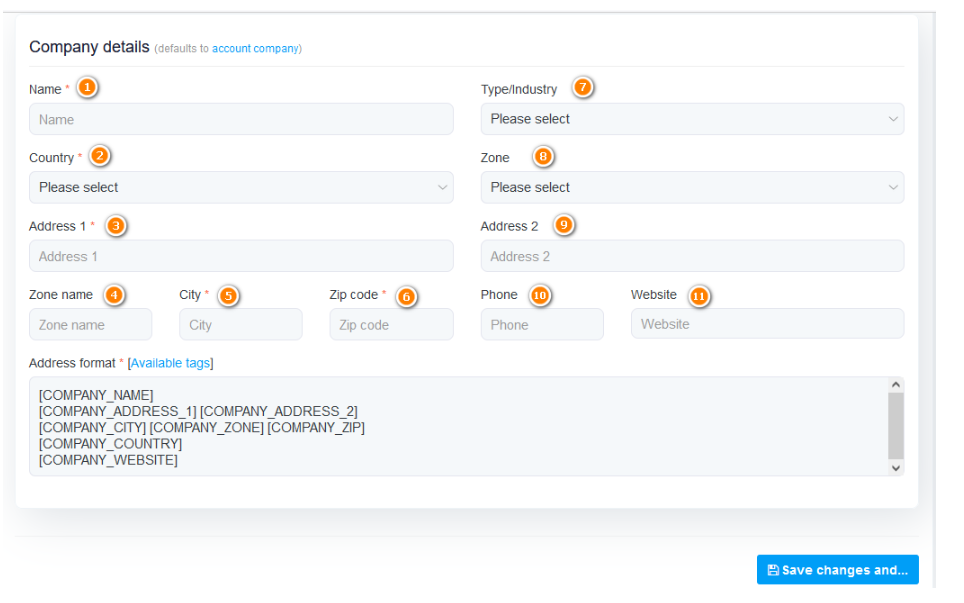Open the Zone dropdown list

[x=692, y=187]
